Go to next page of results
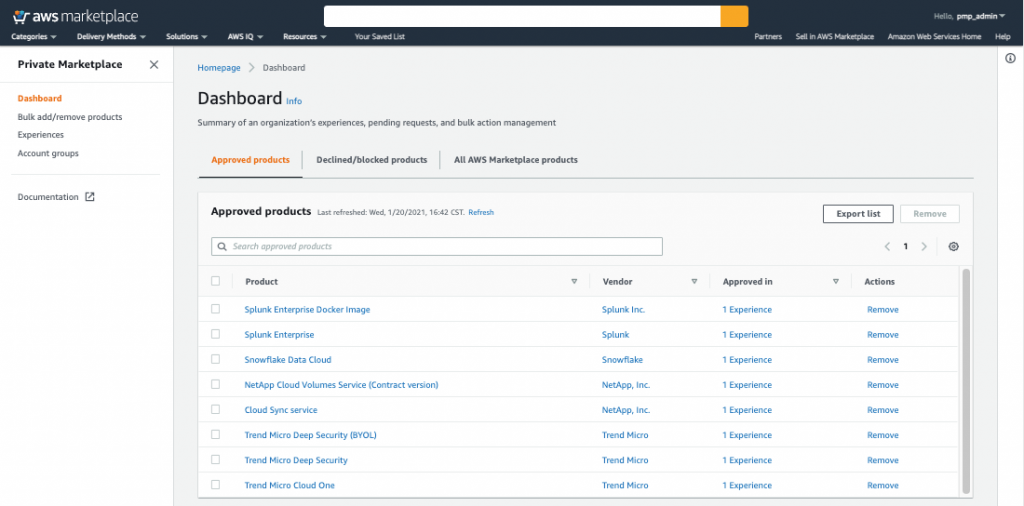This screenshot has height=506, width=1024. [x=924, y=247]
